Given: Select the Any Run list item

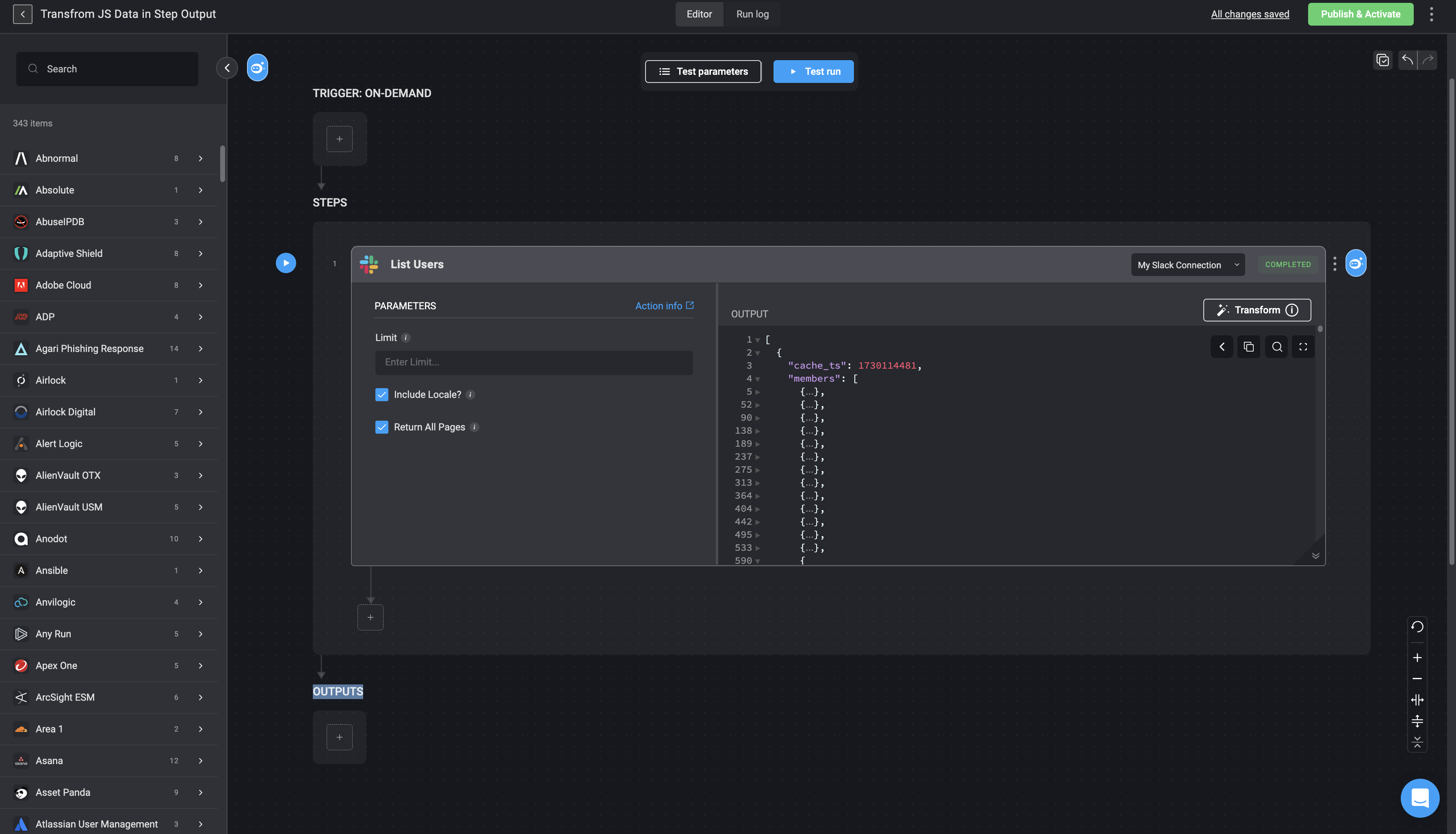Looking at the screenshot, I should point(109,634).
